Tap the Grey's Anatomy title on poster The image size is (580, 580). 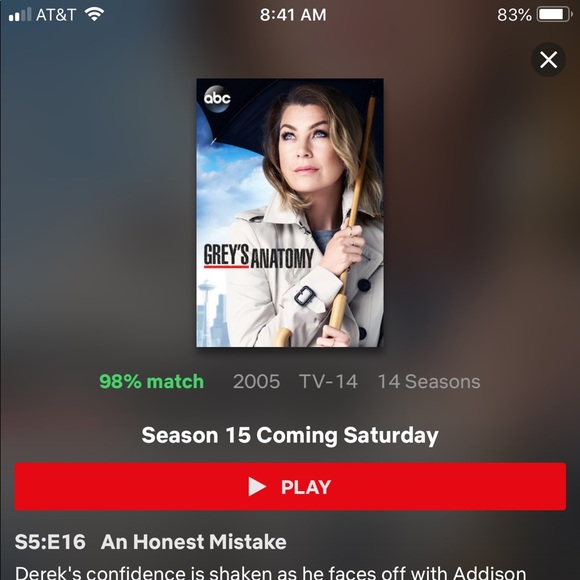259,256
